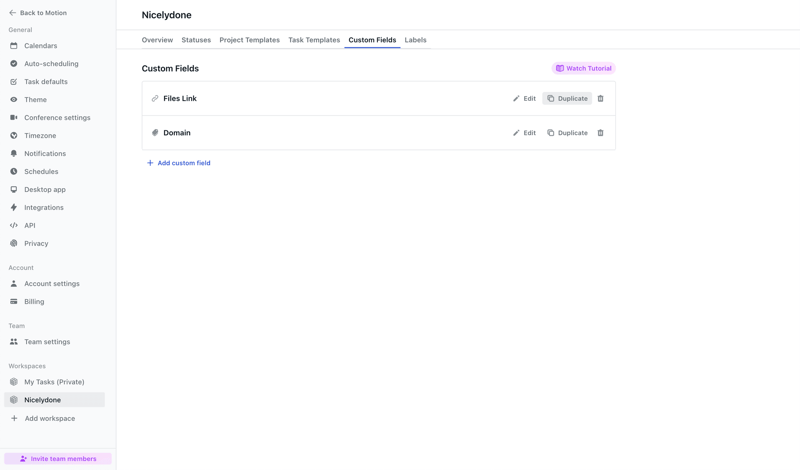Open the Statuses tab
This screenshot has height=470, width=800.
196,40
